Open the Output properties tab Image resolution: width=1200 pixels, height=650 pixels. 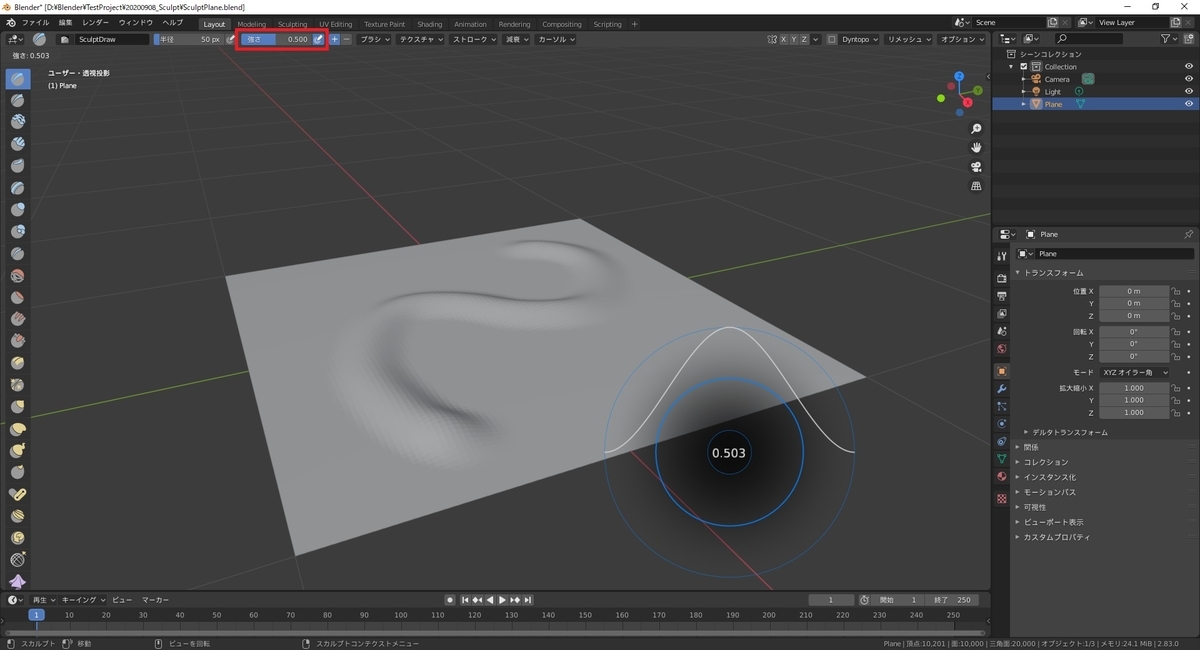(1002, 296)
